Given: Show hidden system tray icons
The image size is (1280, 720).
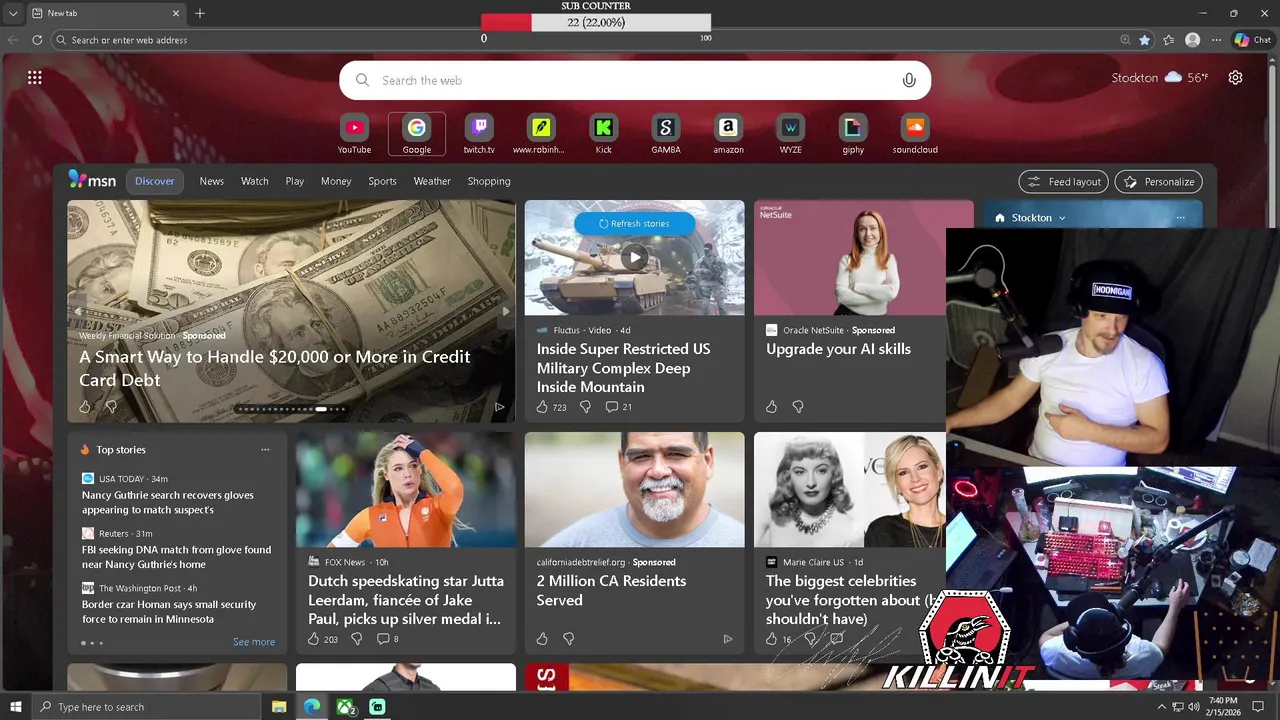Looking at the screenshot, I should point(1161,707).
